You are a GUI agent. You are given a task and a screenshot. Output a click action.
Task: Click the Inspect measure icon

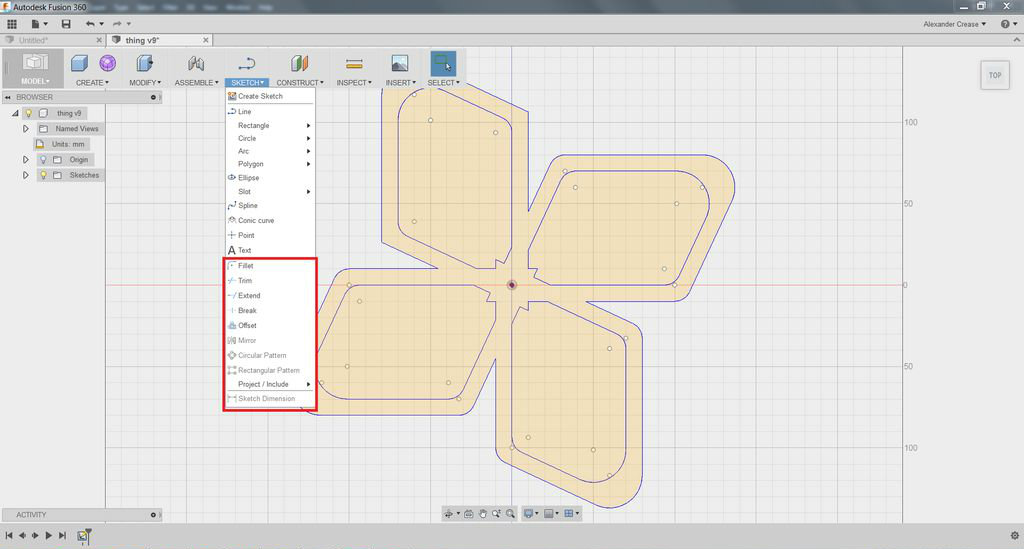tap(354, 63)
